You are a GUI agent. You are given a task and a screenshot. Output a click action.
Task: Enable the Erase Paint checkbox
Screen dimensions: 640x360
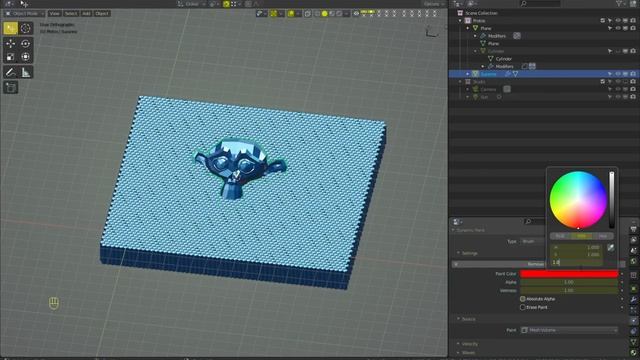(x=522, y=307)
